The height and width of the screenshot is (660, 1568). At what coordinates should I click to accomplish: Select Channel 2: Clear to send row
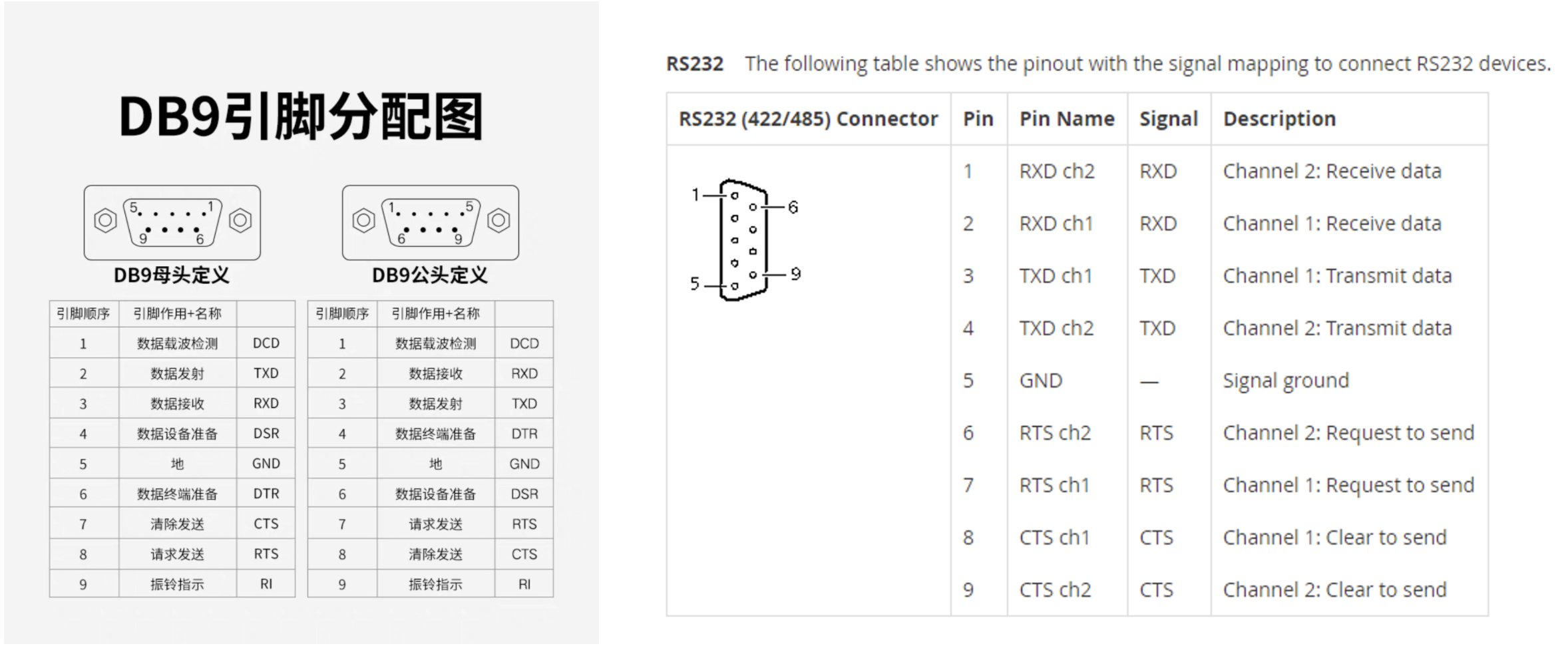coord(1219,590)
